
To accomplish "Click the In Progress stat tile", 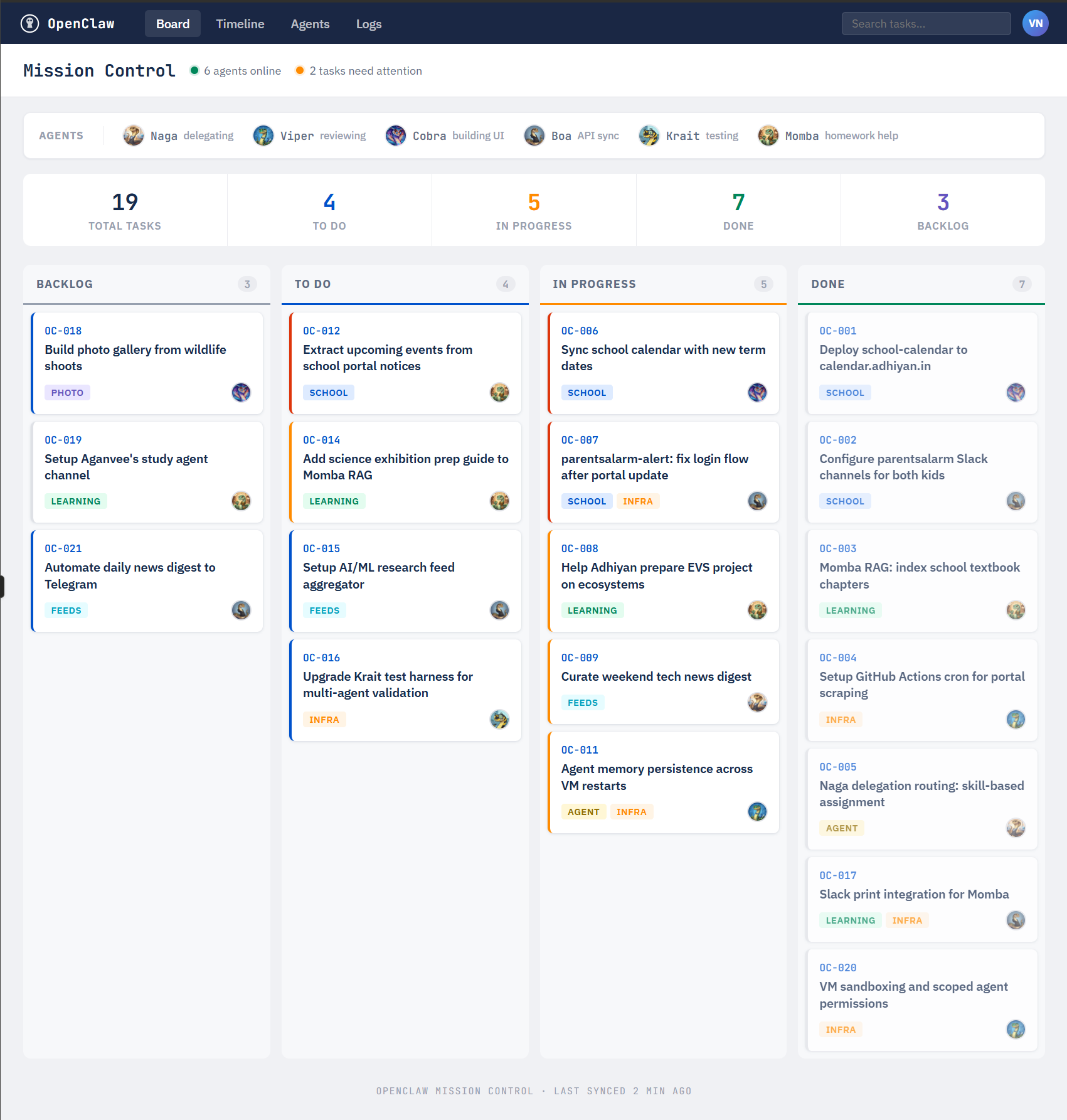I will click(533, 210).
